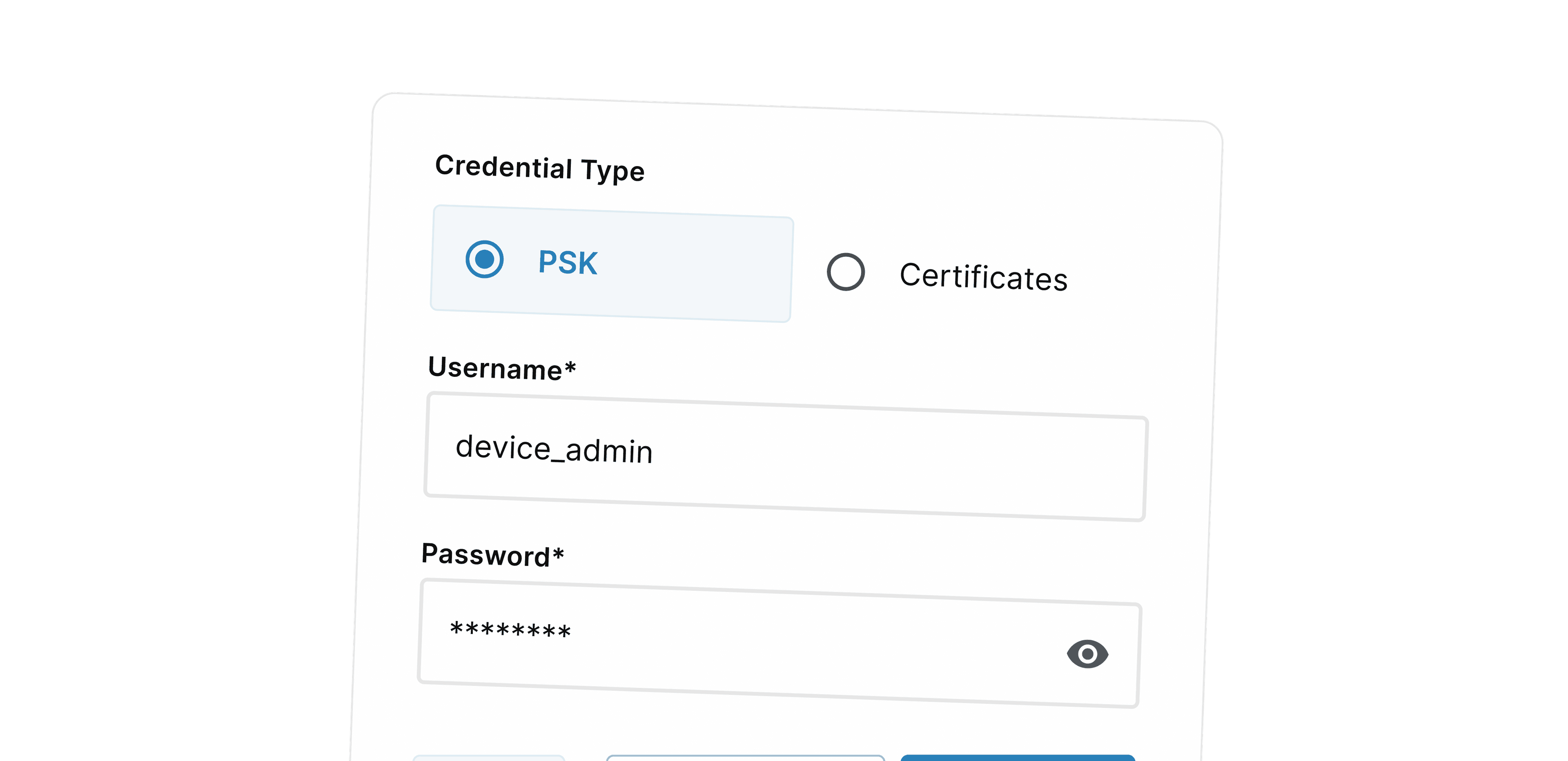Click the empty Certificates radio circle
The image size is (1568, 761).
pos(846,274)
